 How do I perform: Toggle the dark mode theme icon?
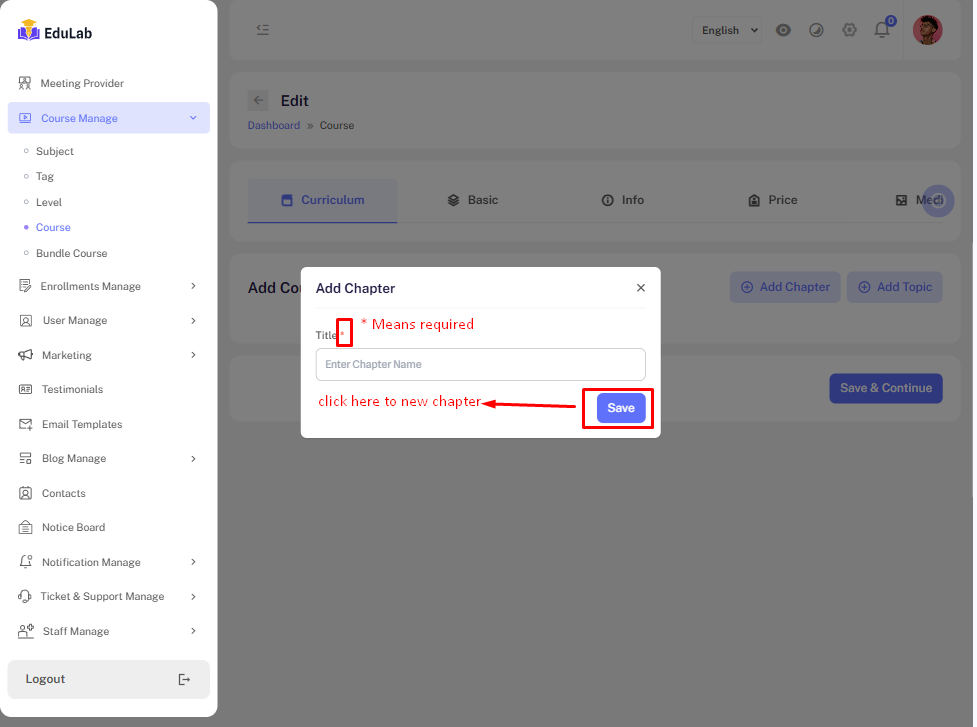816,30
